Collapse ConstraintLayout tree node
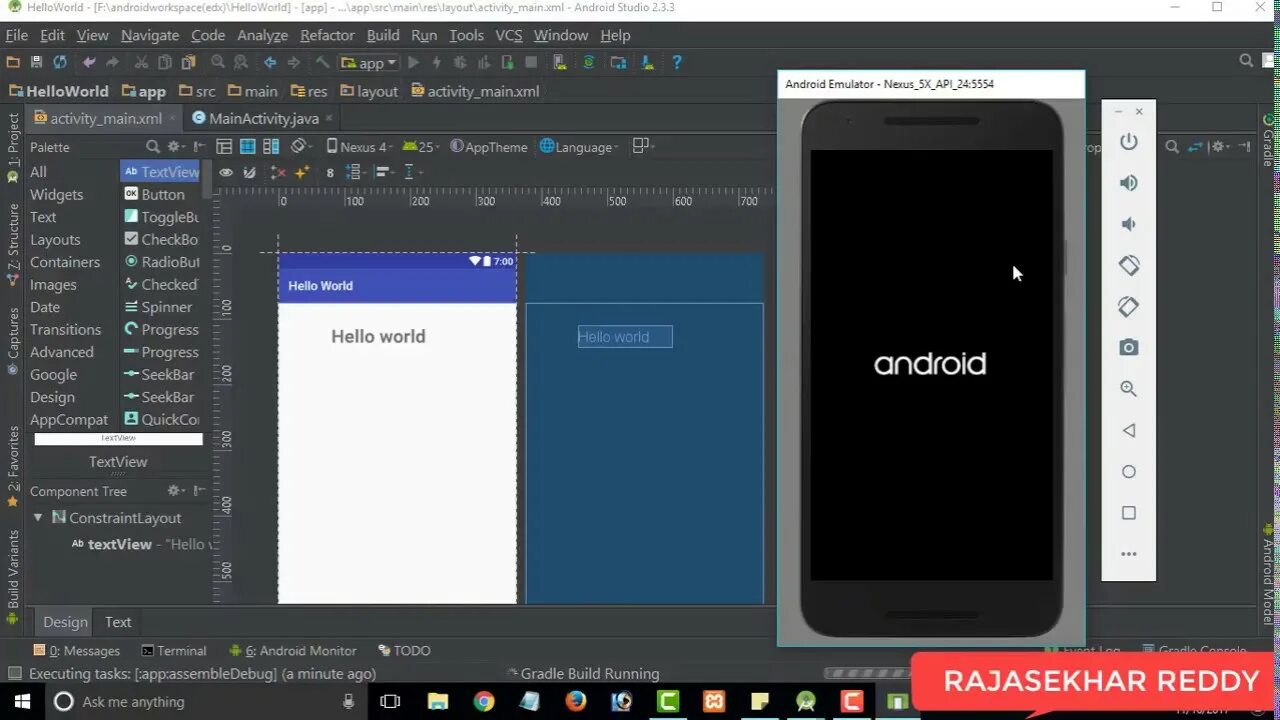This screenshot has width=1280, height=720. tap(38, 518)
